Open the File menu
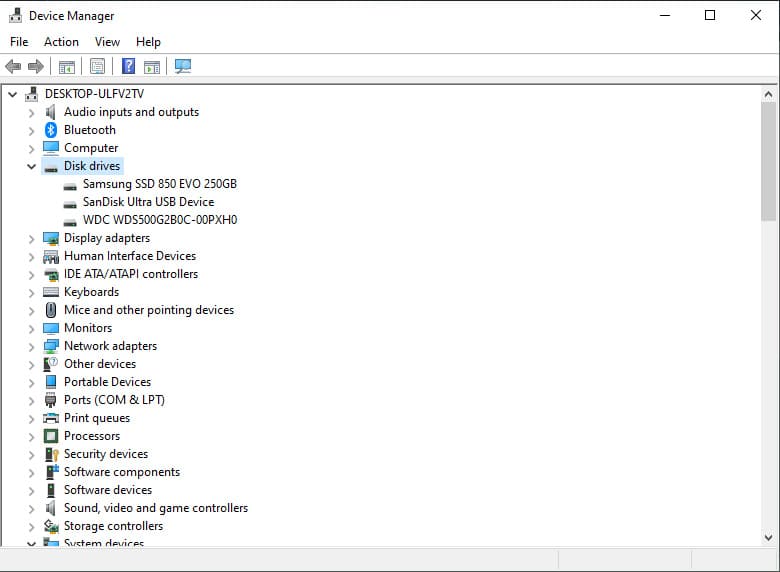The width and height of the screenshot is (780, 572). [19, 42]
